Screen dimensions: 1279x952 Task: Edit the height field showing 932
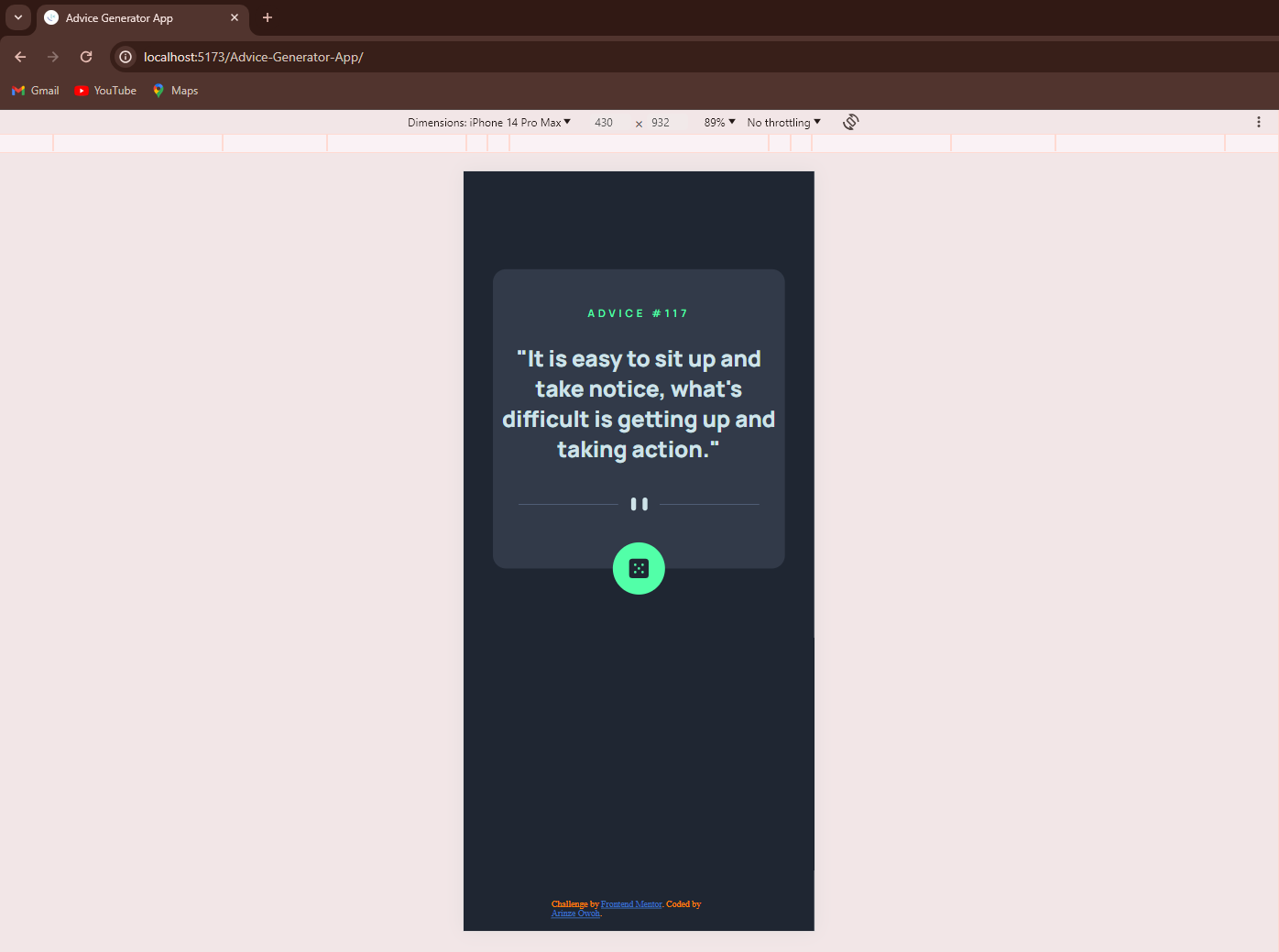[x=661, y=122]
